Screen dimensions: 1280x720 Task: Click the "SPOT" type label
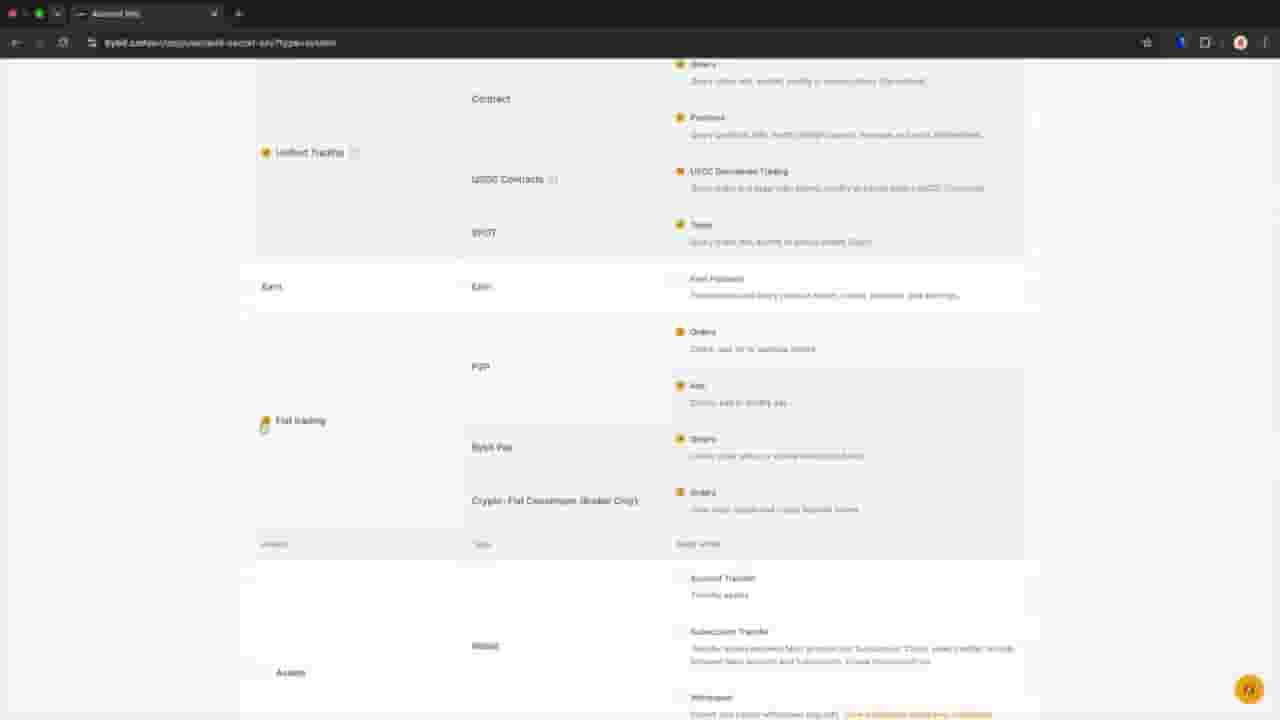tap(484, 233)
